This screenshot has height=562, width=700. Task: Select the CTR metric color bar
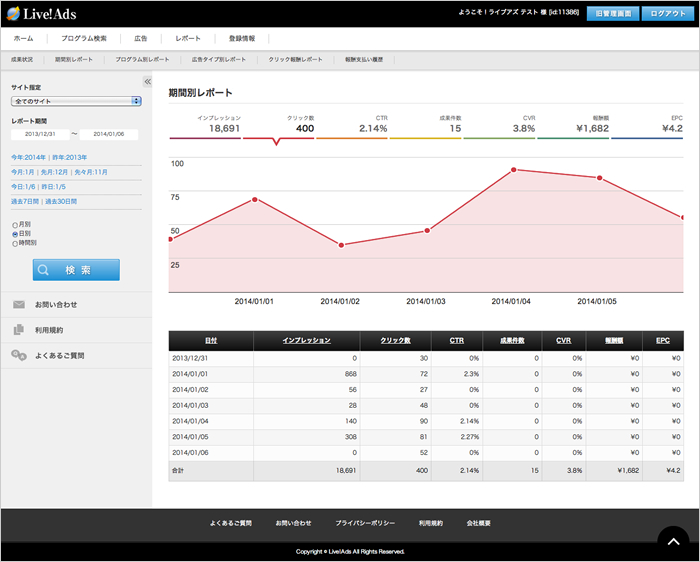coord(352,138)
